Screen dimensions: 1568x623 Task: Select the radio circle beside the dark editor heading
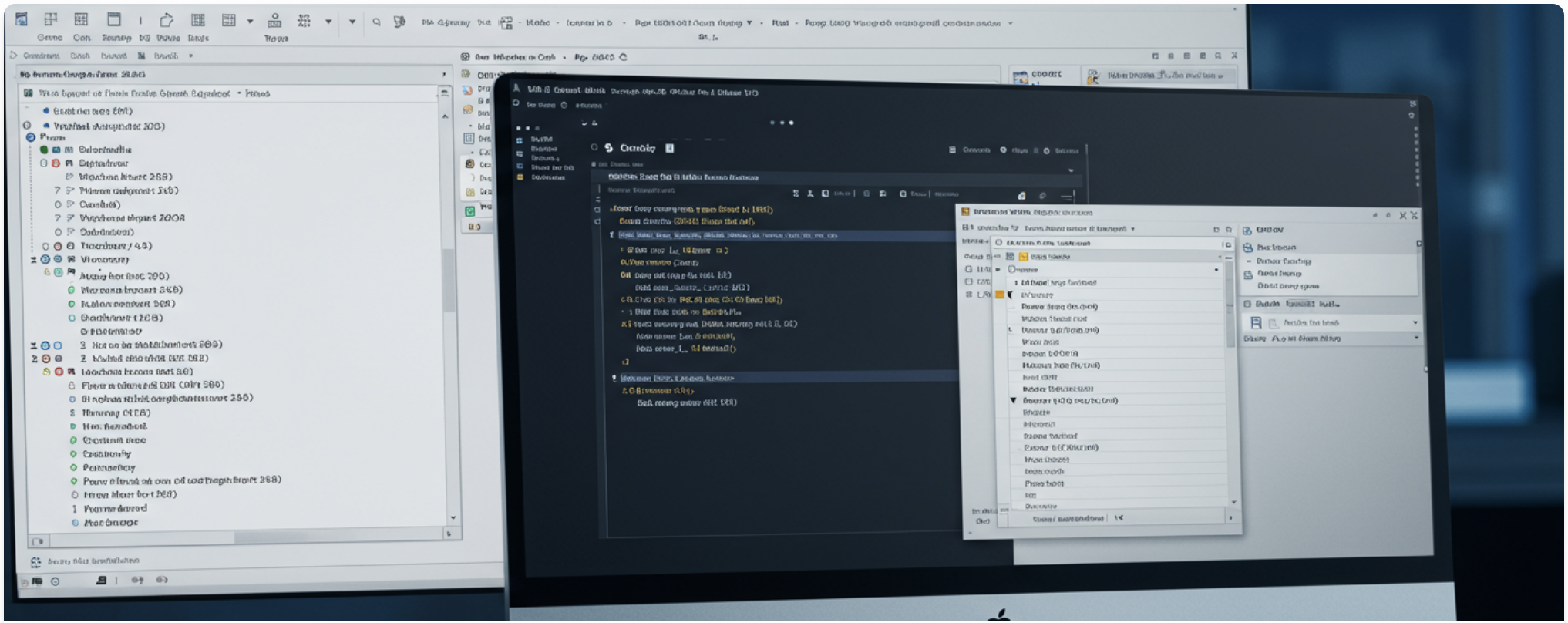(594, 147)
